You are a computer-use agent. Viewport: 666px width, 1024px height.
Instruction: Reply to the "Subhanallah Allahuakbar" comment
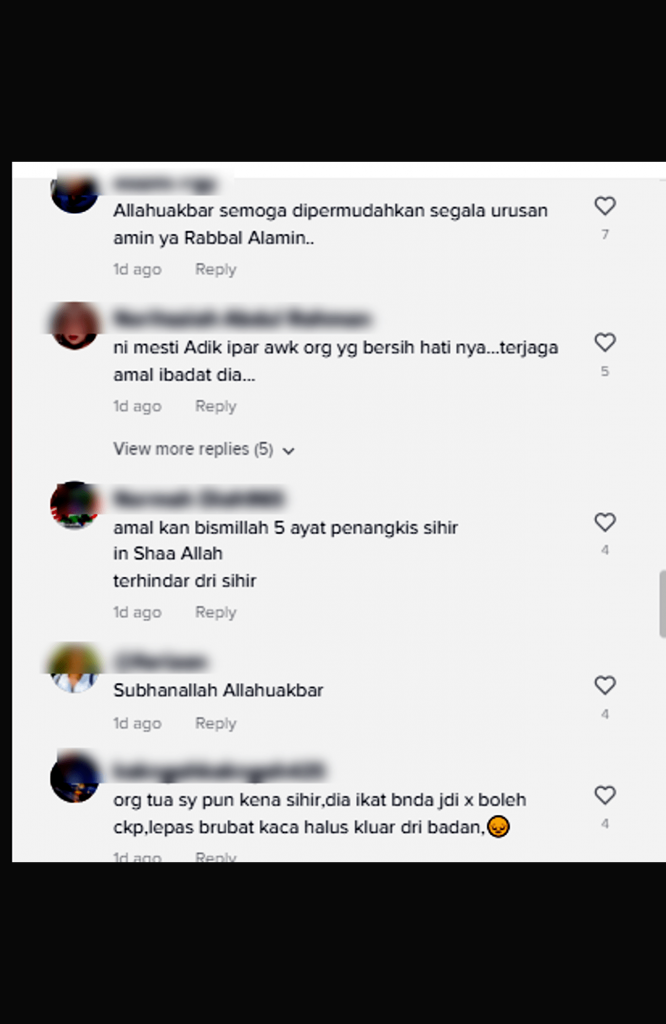coord(215,724)
